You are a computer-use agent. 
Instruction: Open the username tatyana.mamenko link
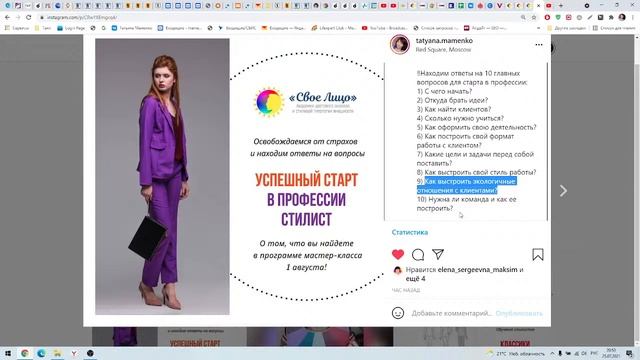[x=444, y=40]
